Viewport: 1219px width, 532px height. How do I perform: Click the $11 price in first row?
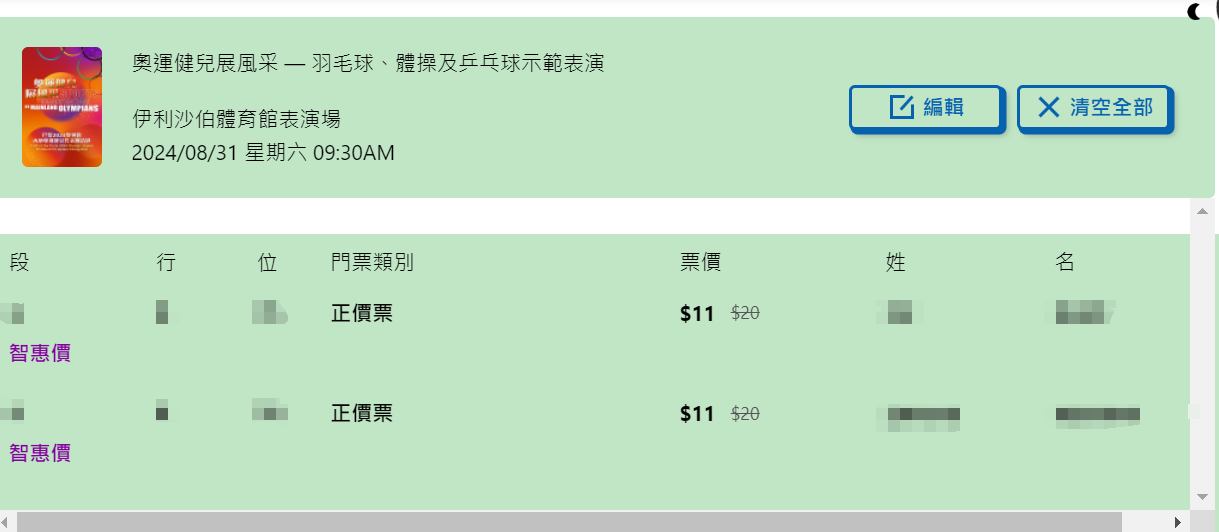[697, 314]
